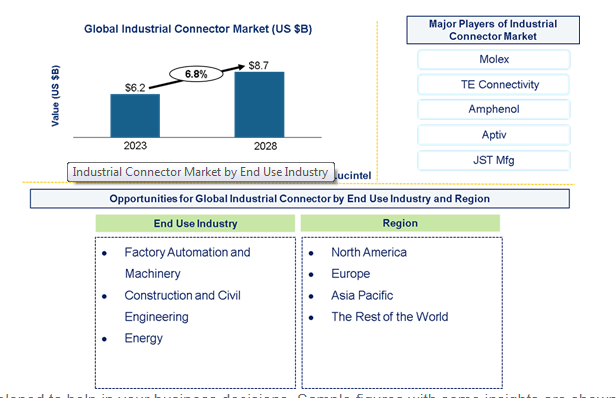Click the Opportunities for Global Industrial Connector banner
Image resolution: width=616 pixels, height=398 pixels.
coord(300,199)
